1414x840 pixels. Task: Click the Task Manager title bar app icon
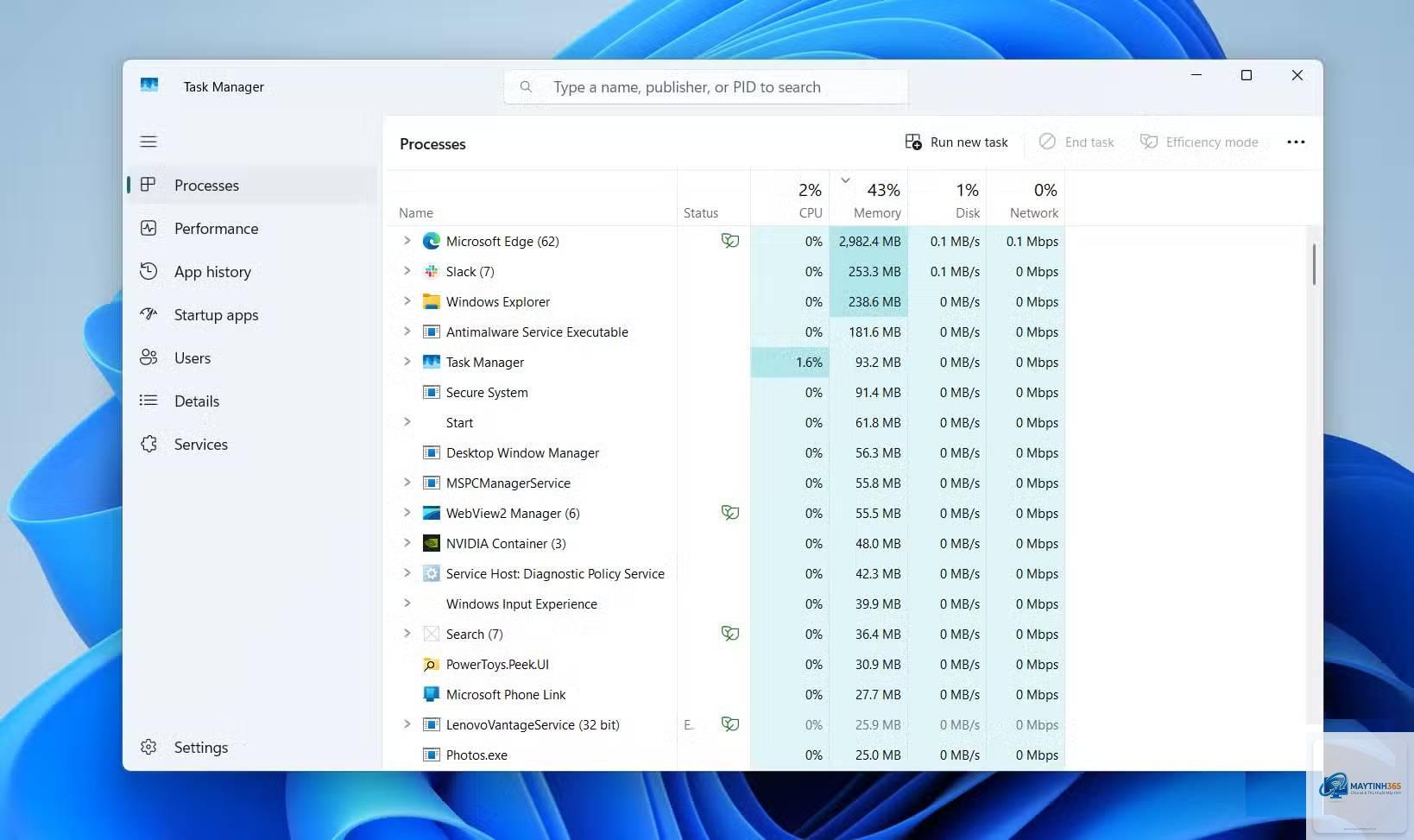(149, 85)
